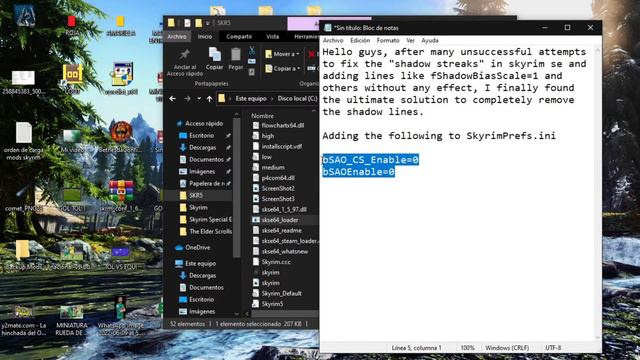Select Skyrim folder in navigation pane
This screenshot has height=360, width=640.
click(x=198, y=207)
